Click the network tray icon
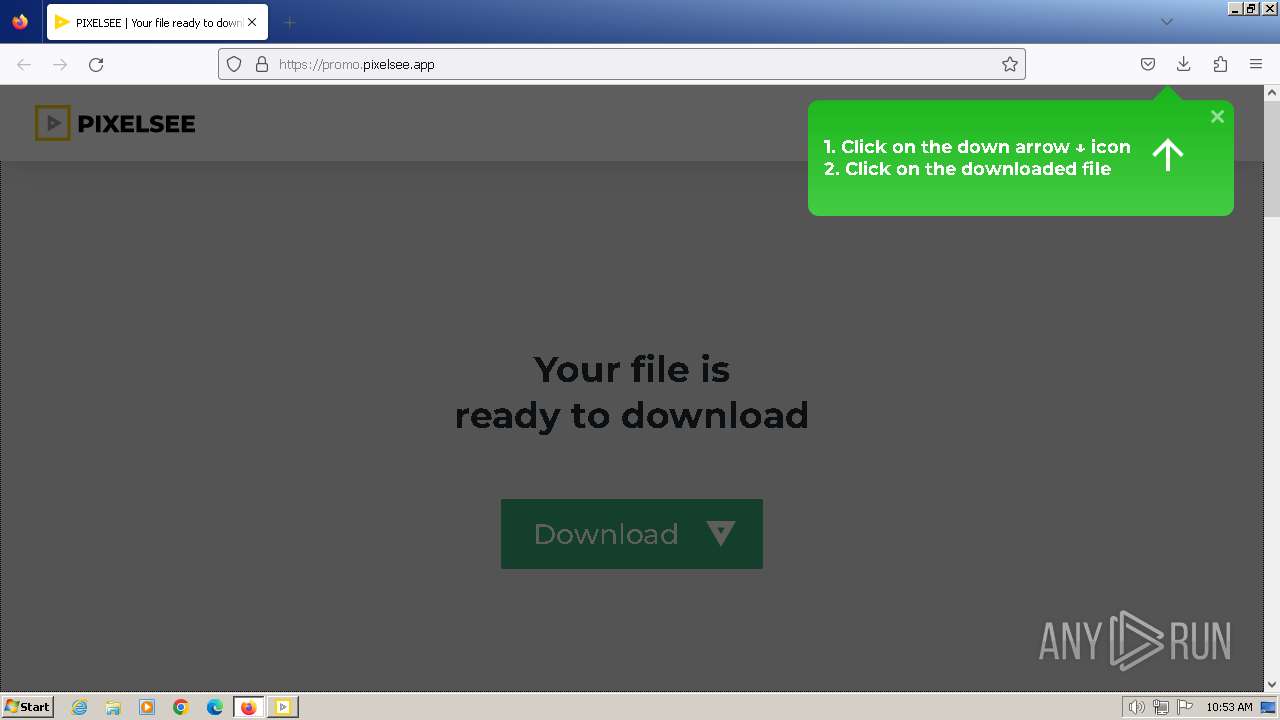1280x720 pixels. click(x=1161, y=707)
